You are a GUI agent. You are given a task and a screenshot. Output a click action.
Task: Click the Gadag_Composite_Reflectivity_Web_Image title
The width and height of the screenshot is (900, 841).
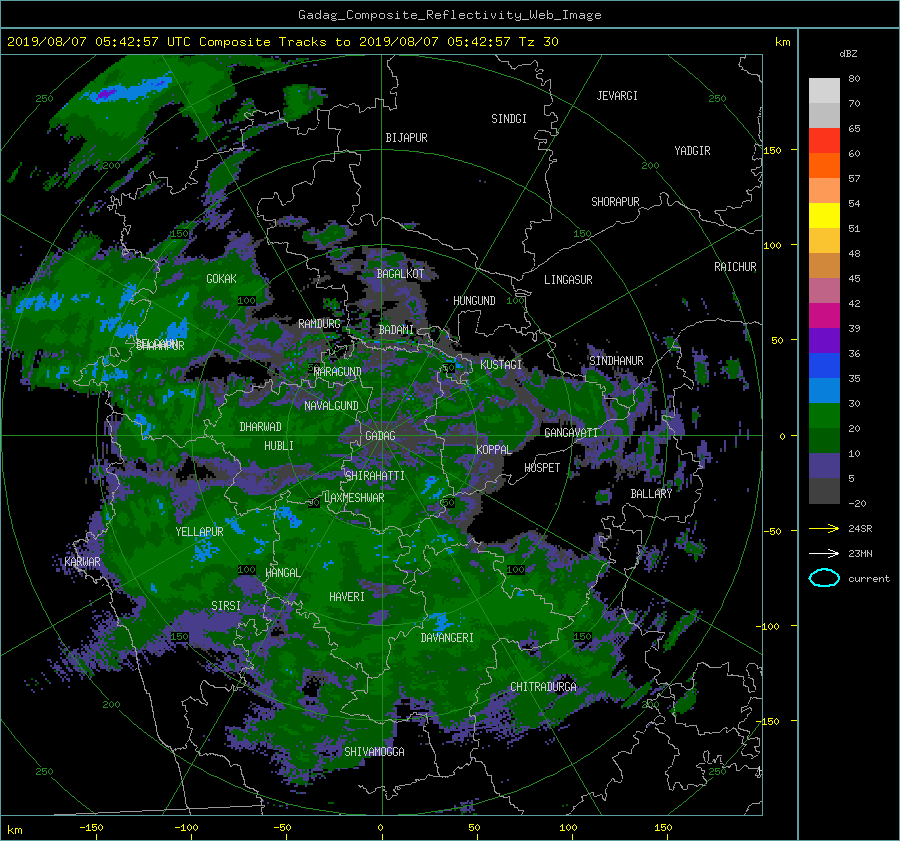pos(449,15)
